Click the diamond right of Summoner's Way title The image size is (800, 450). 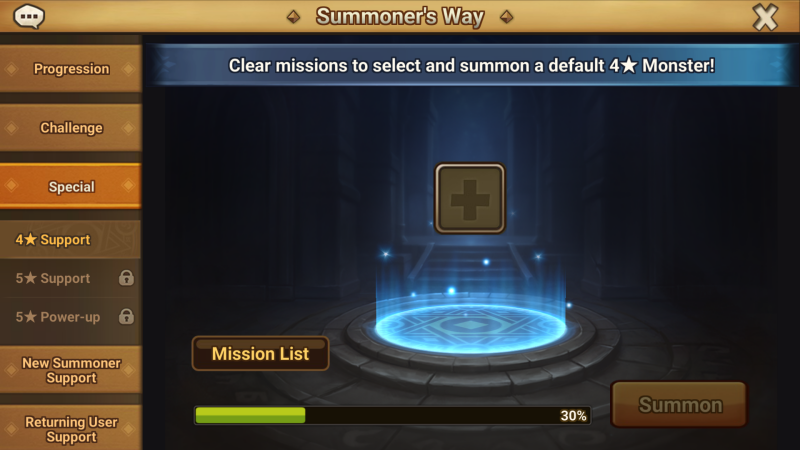pyautogui.click(x=506, y=17)
